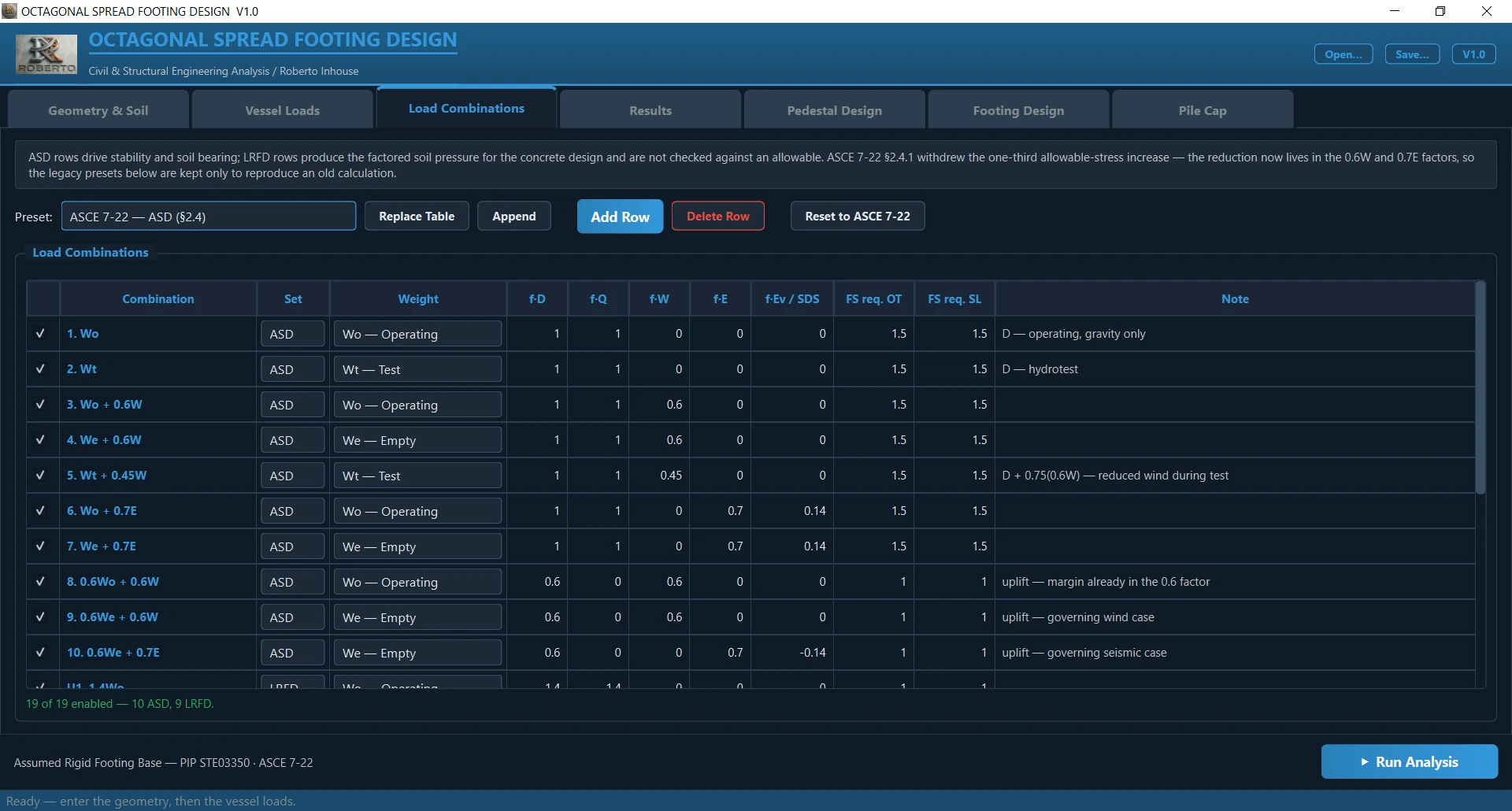This screenshot has height=811, width=1512.
Task: Click Reset to ASCE 7-22
Action: [858, 216]
